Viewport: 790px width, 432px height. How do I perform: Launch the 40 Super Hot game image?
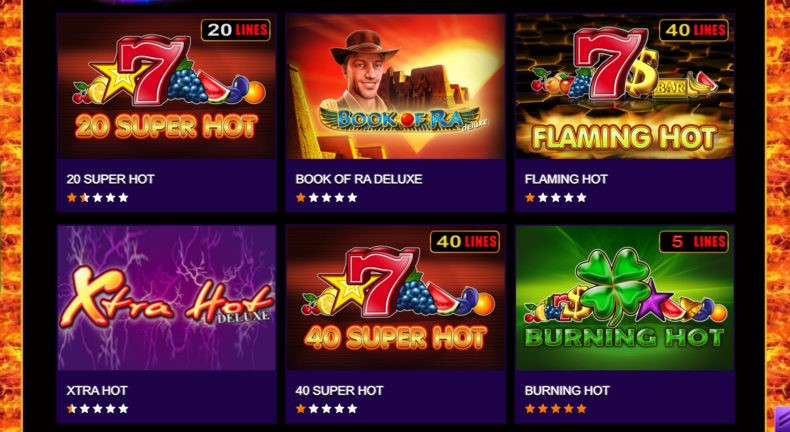pyautogui.click(x=396, y=297)
